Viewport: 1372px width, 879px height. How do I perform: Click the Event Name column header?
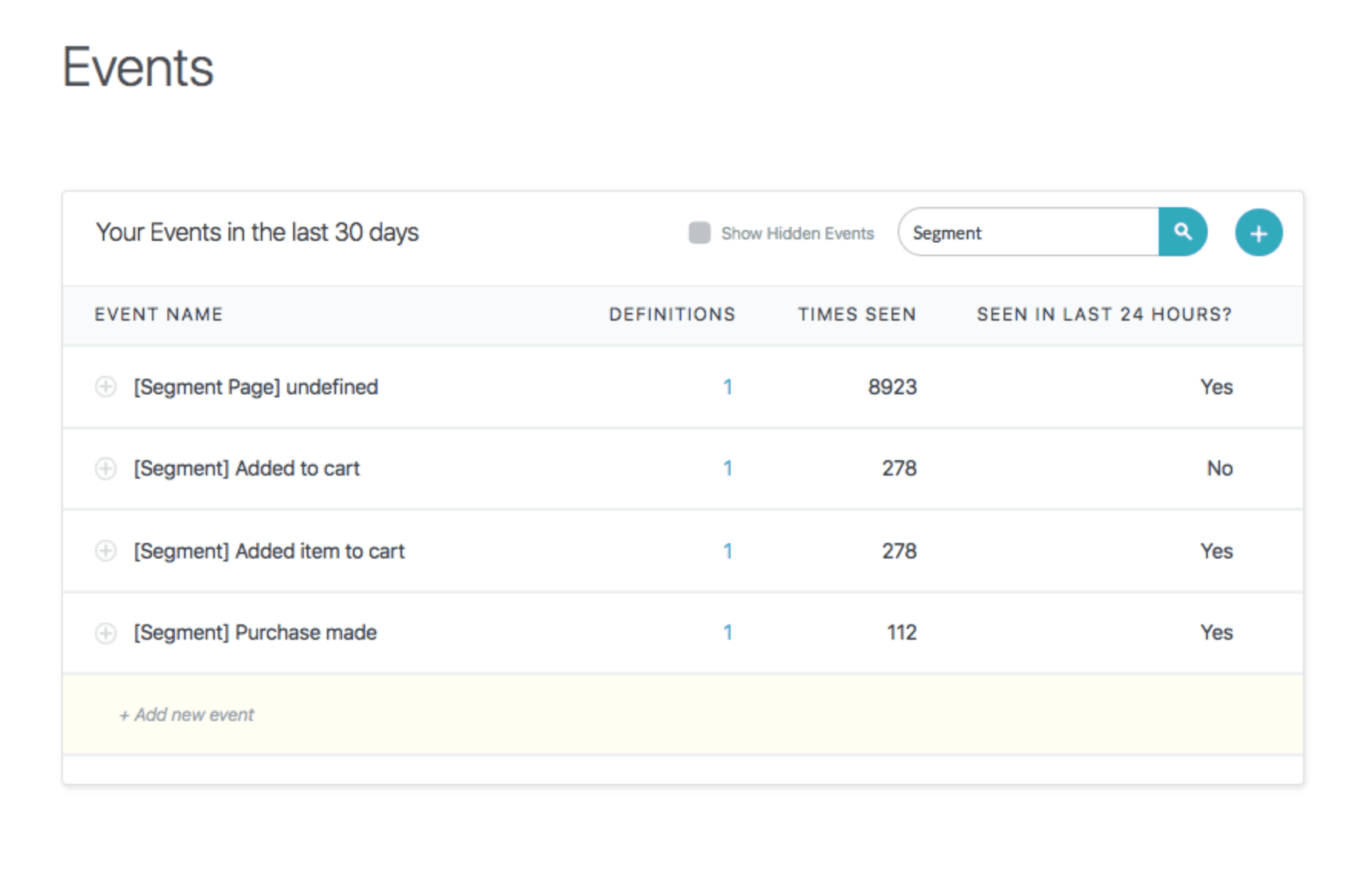[x=158, y=314]
